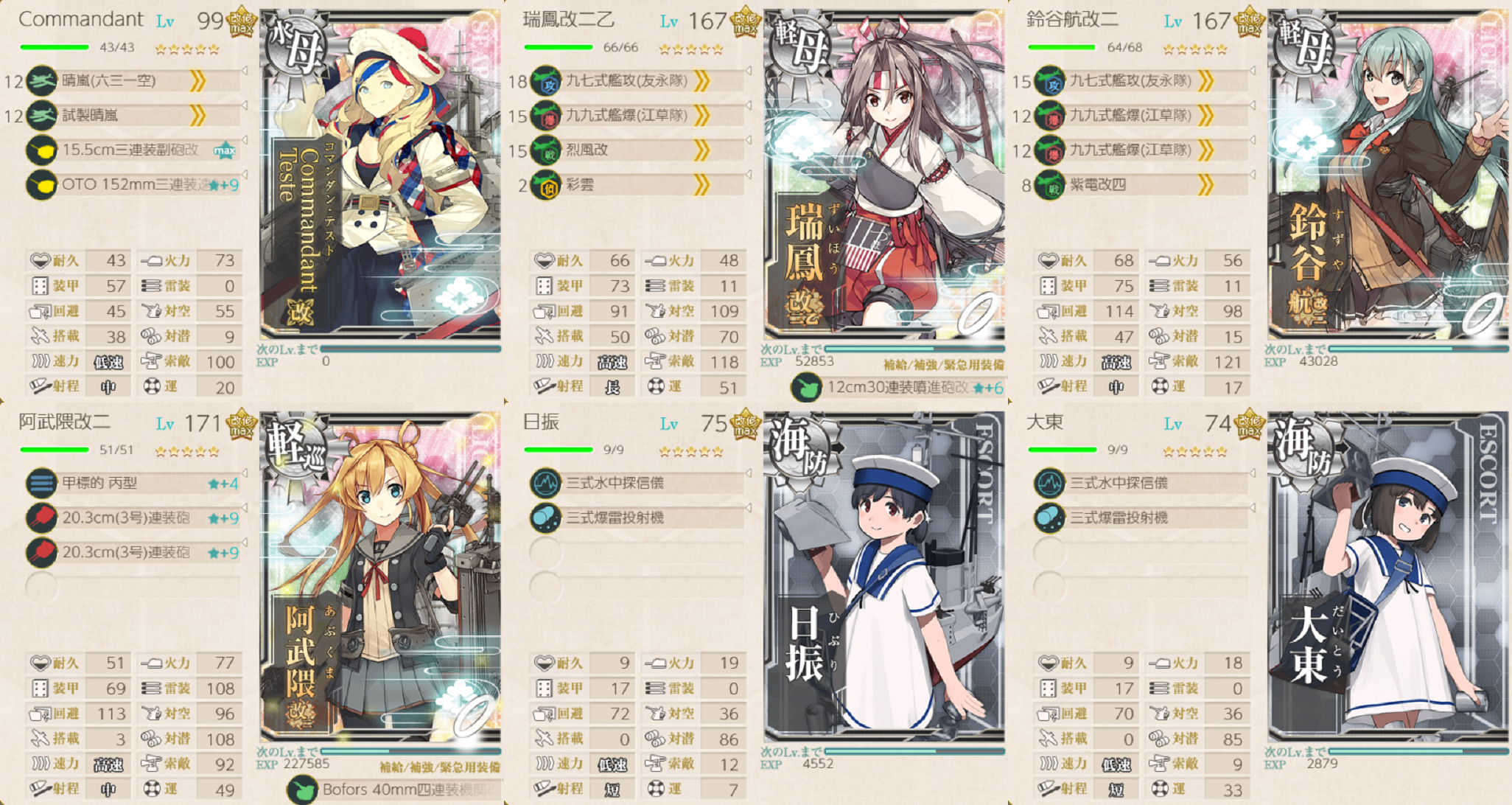This screenshot has width=1512, height=805.
Task: Select 大東's empty fourth equipment slot
Action: [1141, 588]
